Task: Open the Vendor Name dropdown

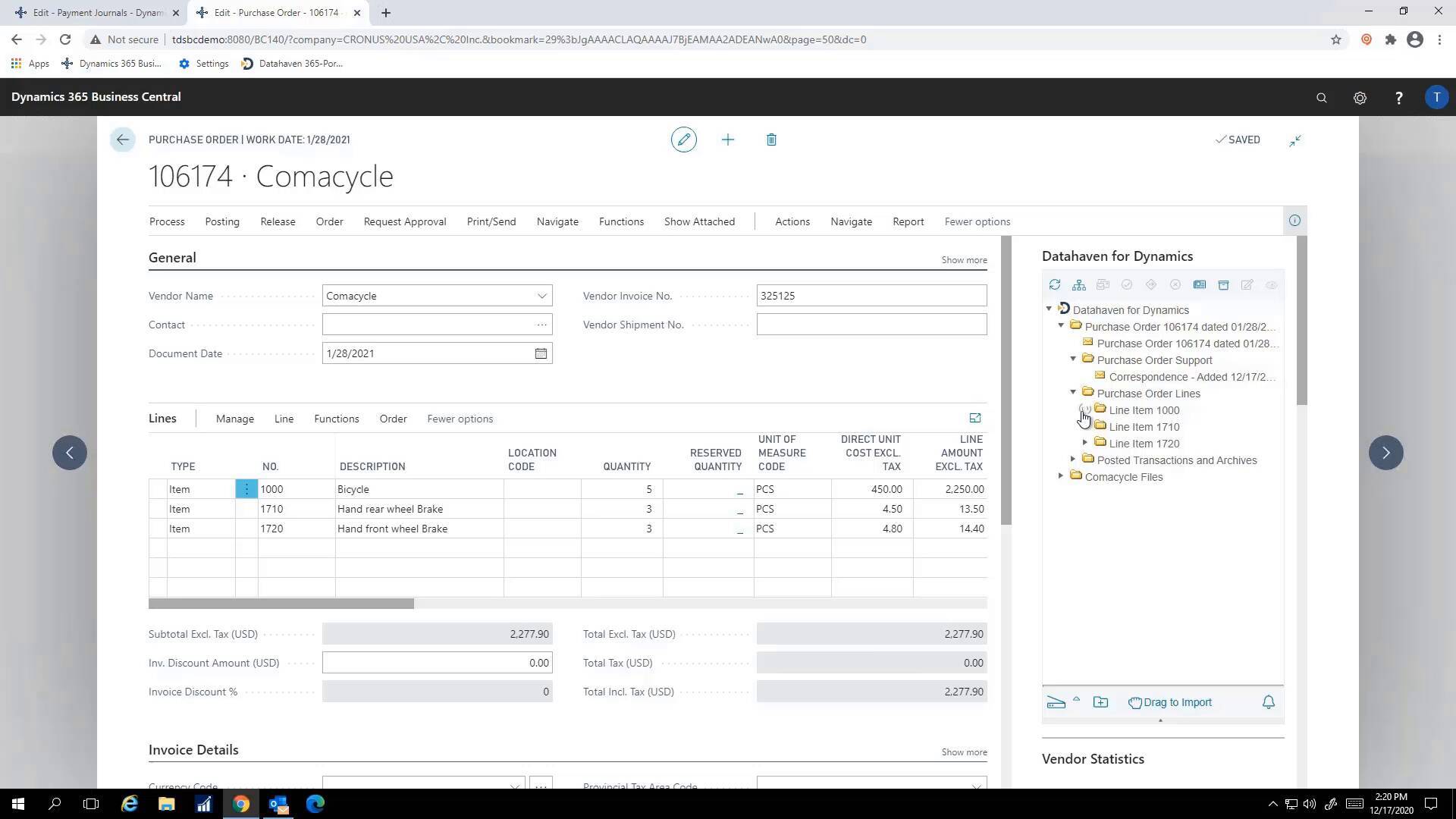Action: pos(541,296)
